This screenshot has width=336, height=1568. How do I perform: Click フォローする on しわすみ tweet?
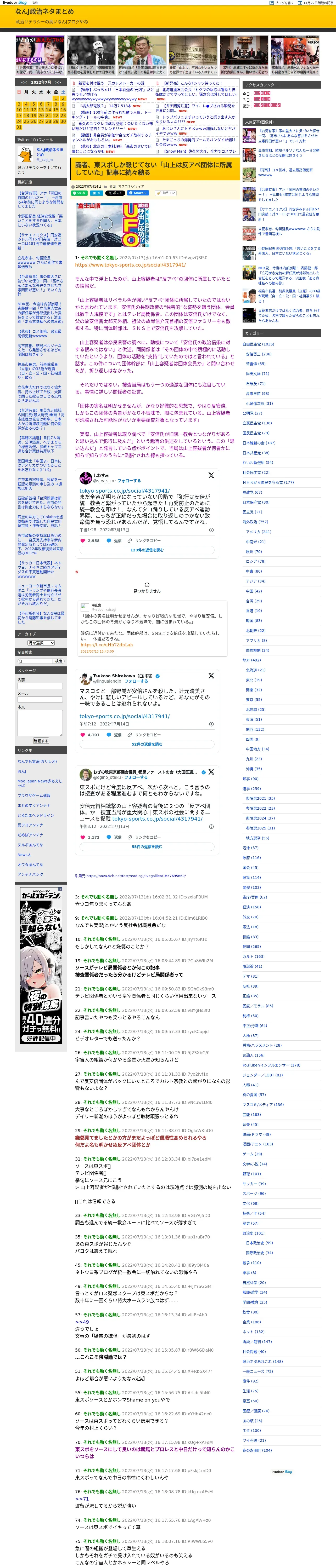coord(129,481)
